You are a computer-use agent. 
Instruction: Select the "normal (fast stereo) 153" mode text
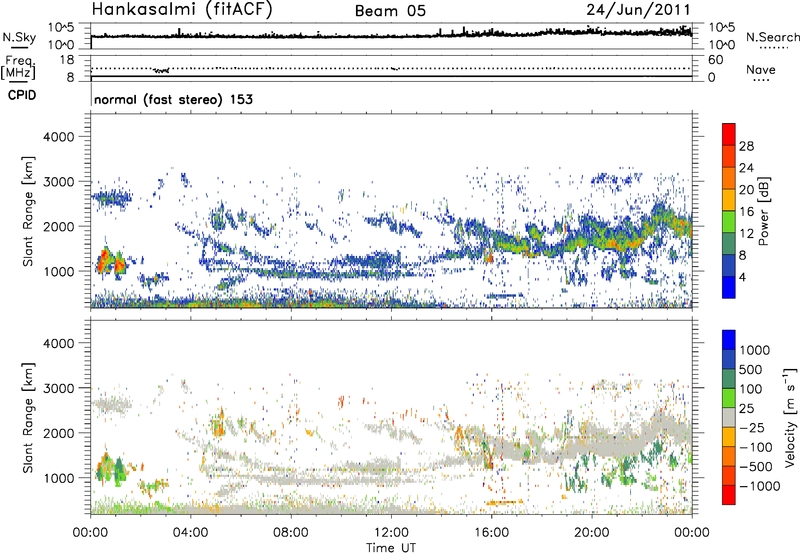[173, 99]
